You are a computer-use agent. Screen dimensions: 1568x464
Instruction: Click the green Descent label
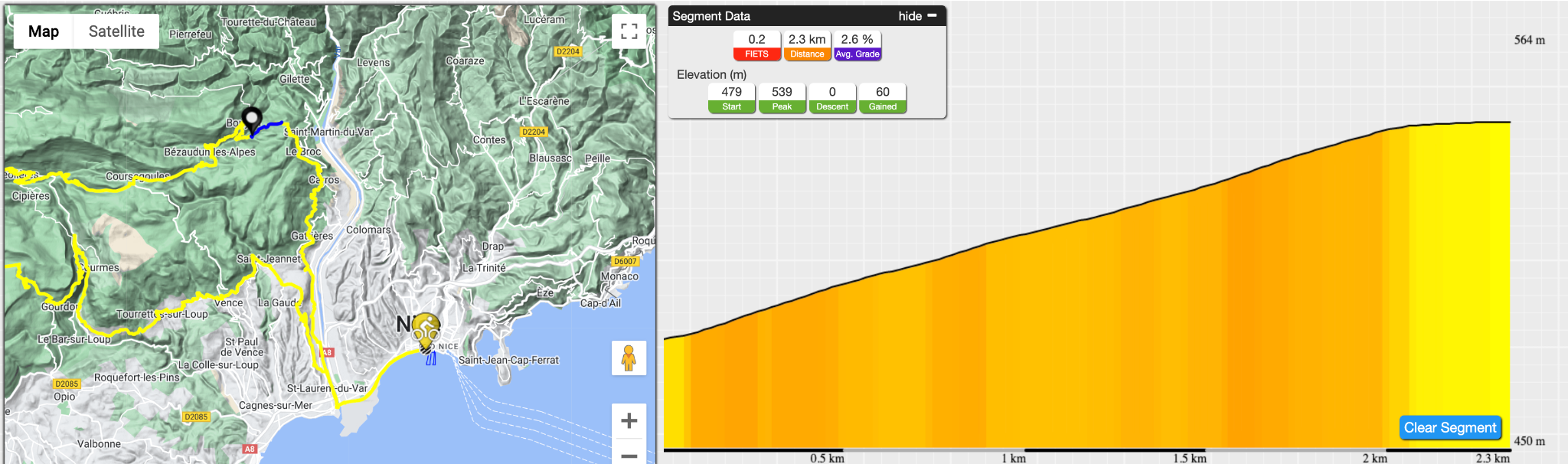coord(832,107)
